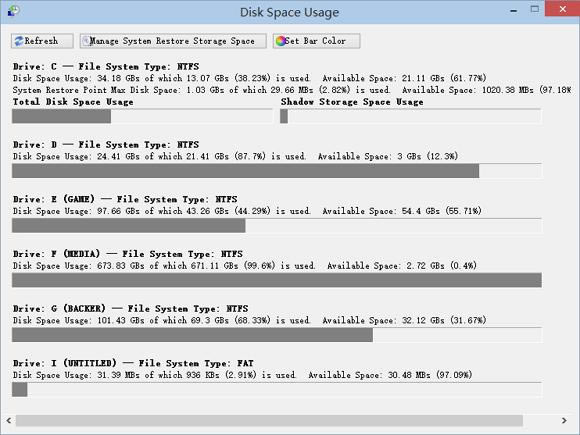This screenshot has width=580, height=435.
Task: Click the scroll left arrow
Action: pyautogui.click(x=9, y=421)
